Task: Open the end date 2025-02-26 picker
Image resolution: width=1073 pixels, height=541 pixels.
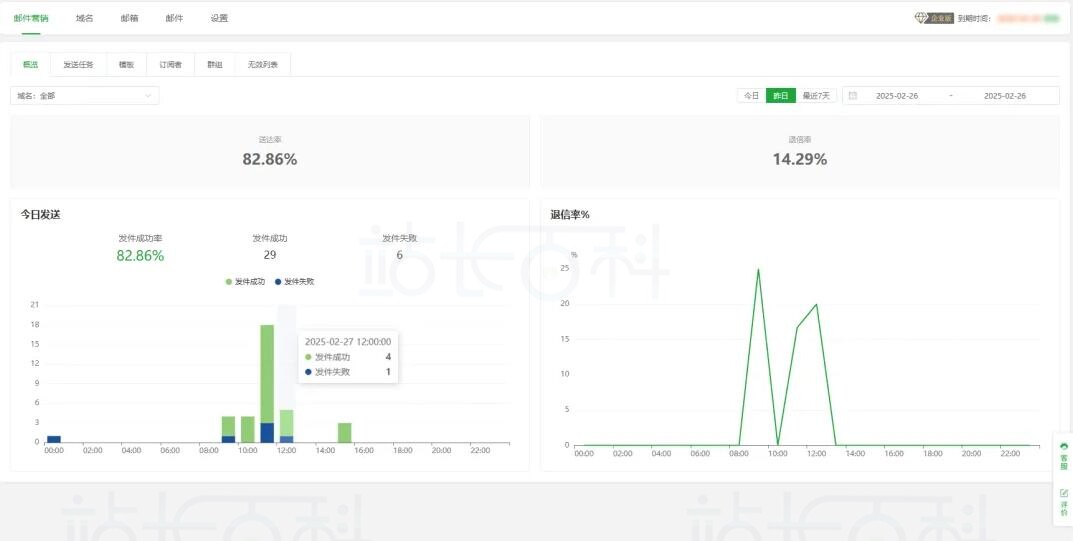Action: pyautogui.click(x=1005, y=96)
